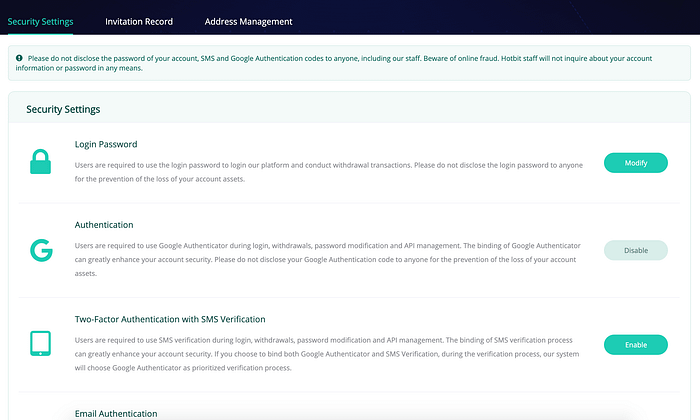
Task: Disable Google Authentication
Action: [x=636, y=250]
